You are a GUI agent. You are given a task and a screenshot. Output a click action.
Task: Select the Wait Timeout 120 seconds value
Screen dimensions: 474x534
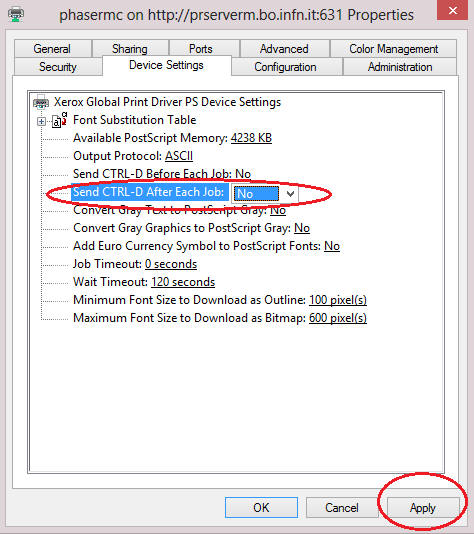(x=183, y=282)
